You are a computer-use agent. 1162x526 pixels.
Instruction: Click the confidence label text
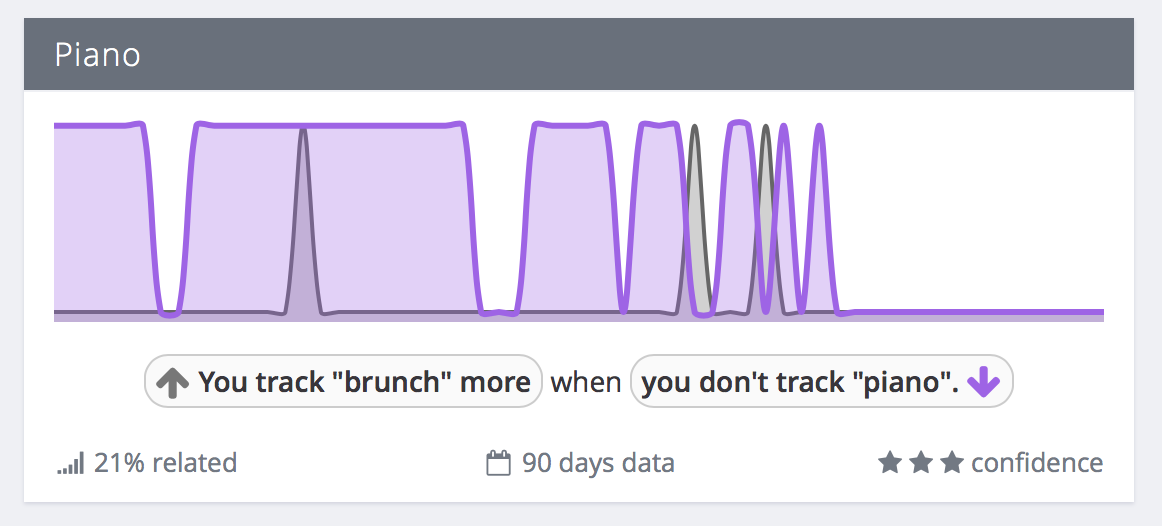click(1037, 463)
